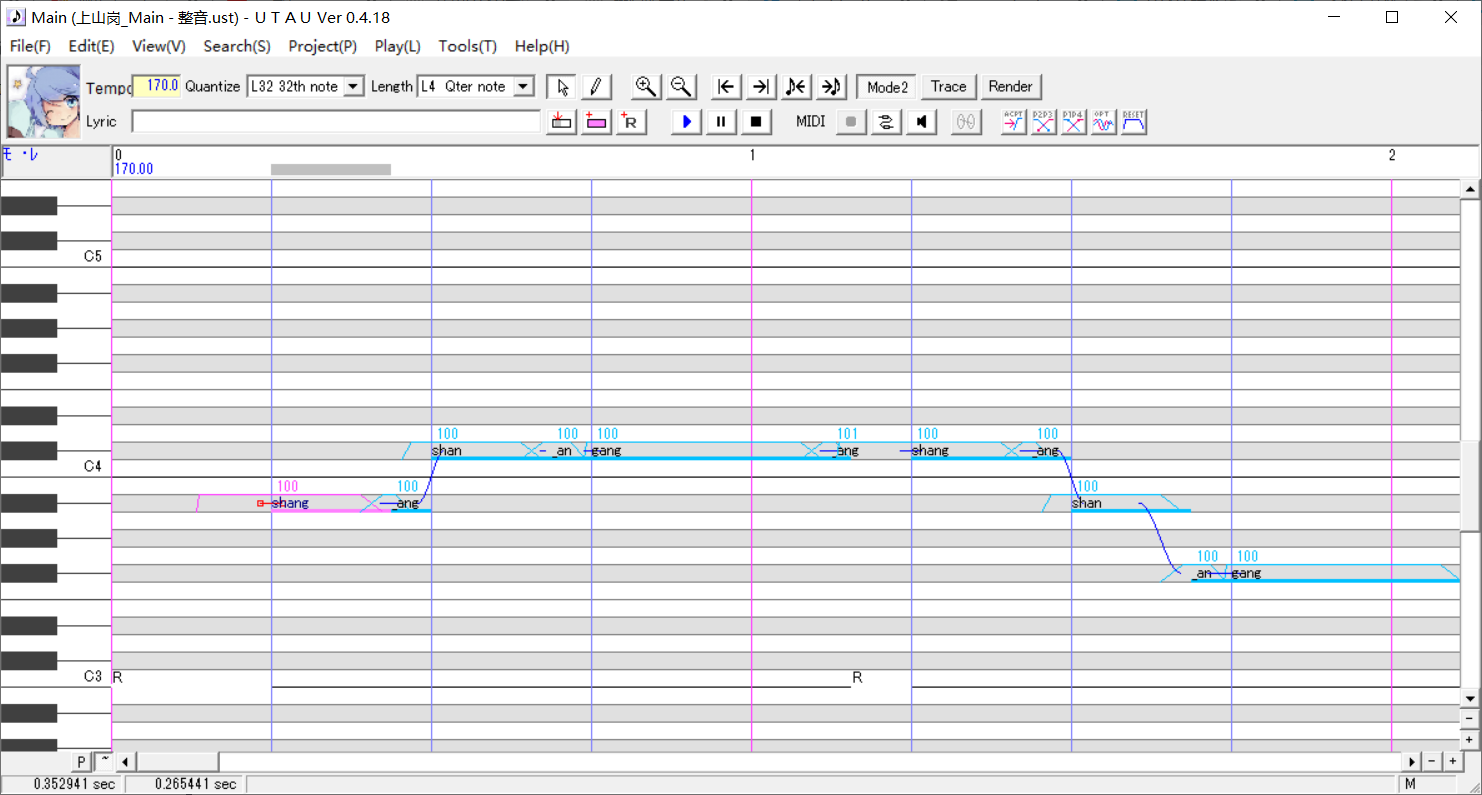
Task: Open the Length dropdown
Action: (x=523, y=87)
